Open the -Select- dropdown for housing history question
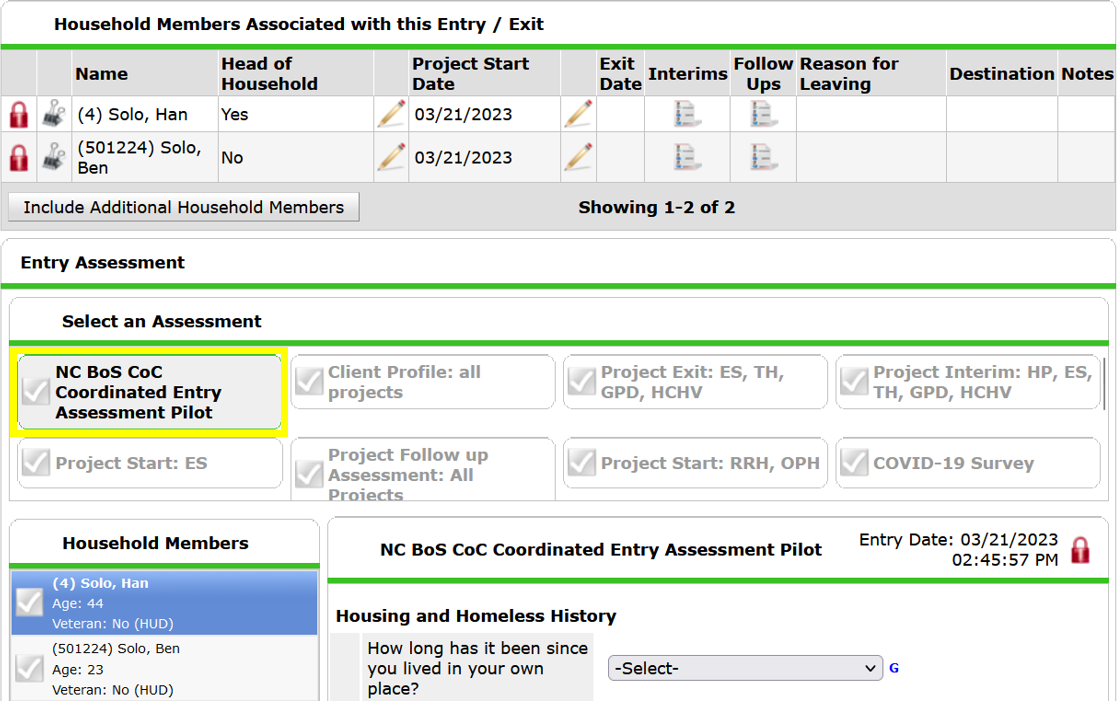Viewport: 1117px width, 703px height. (744, 668)
